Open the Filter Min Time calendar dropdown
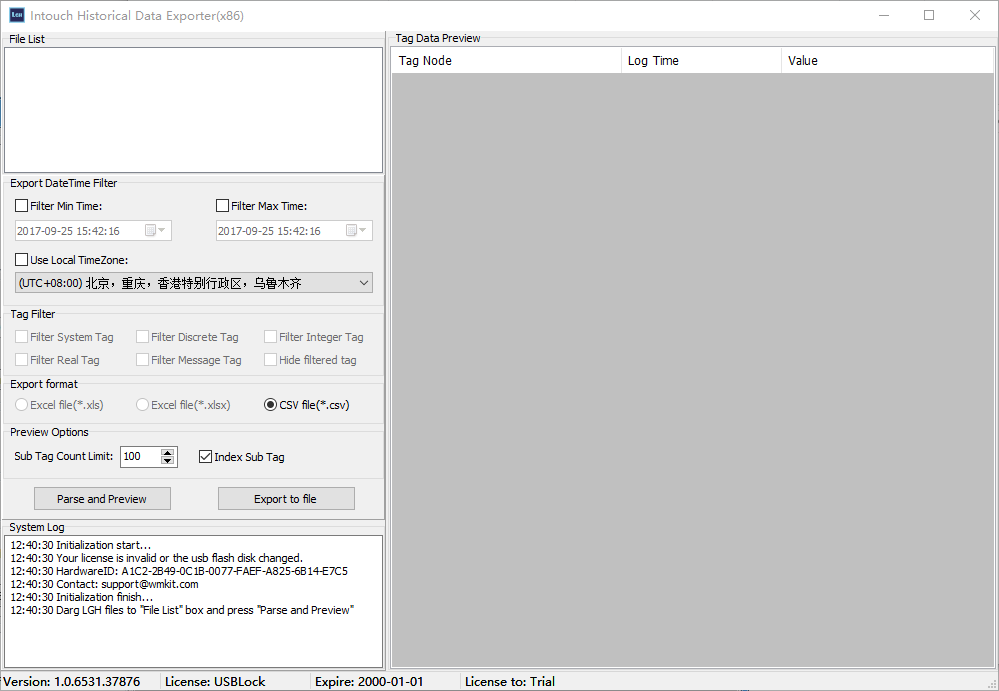This screenshot has height=691, width=999. pyautogui.click(x=155, y=231)
